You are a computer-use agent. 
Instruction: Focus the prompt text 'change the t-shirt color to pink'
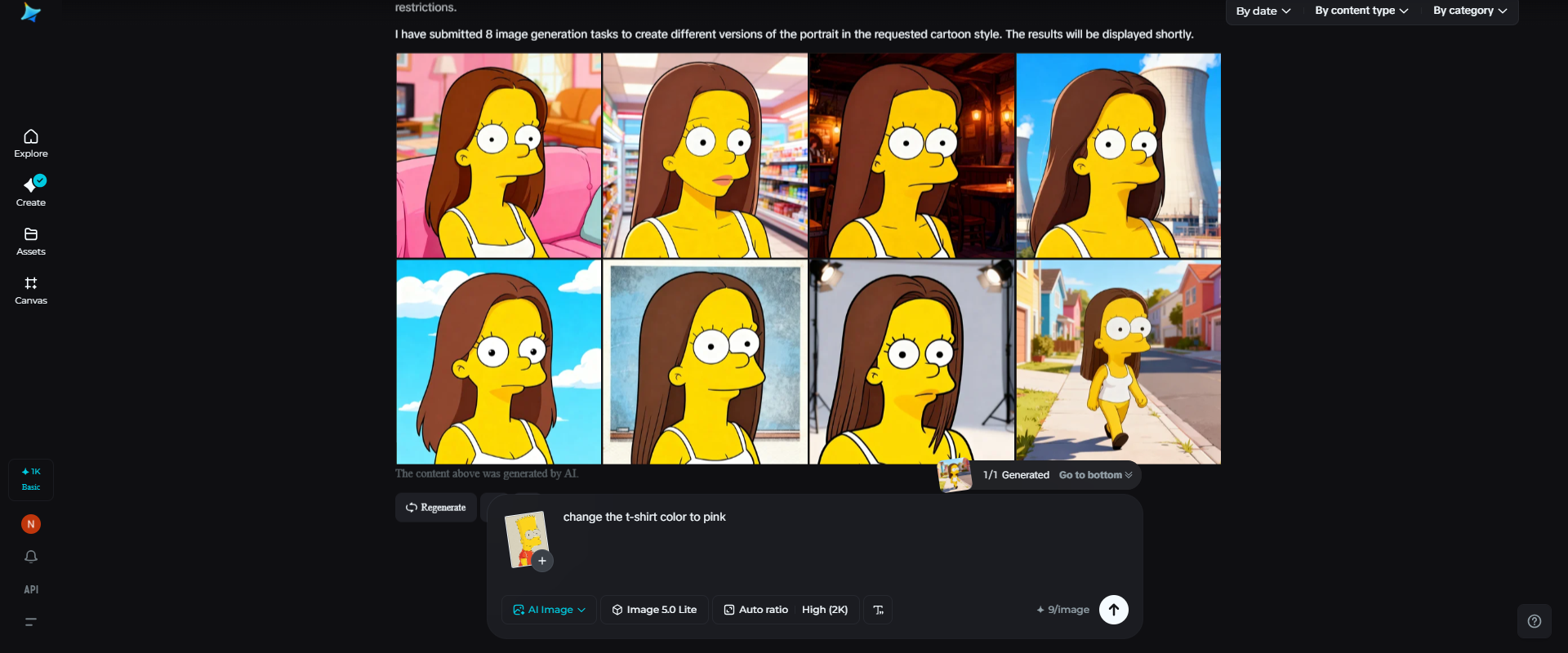click(x=644, y=517)
